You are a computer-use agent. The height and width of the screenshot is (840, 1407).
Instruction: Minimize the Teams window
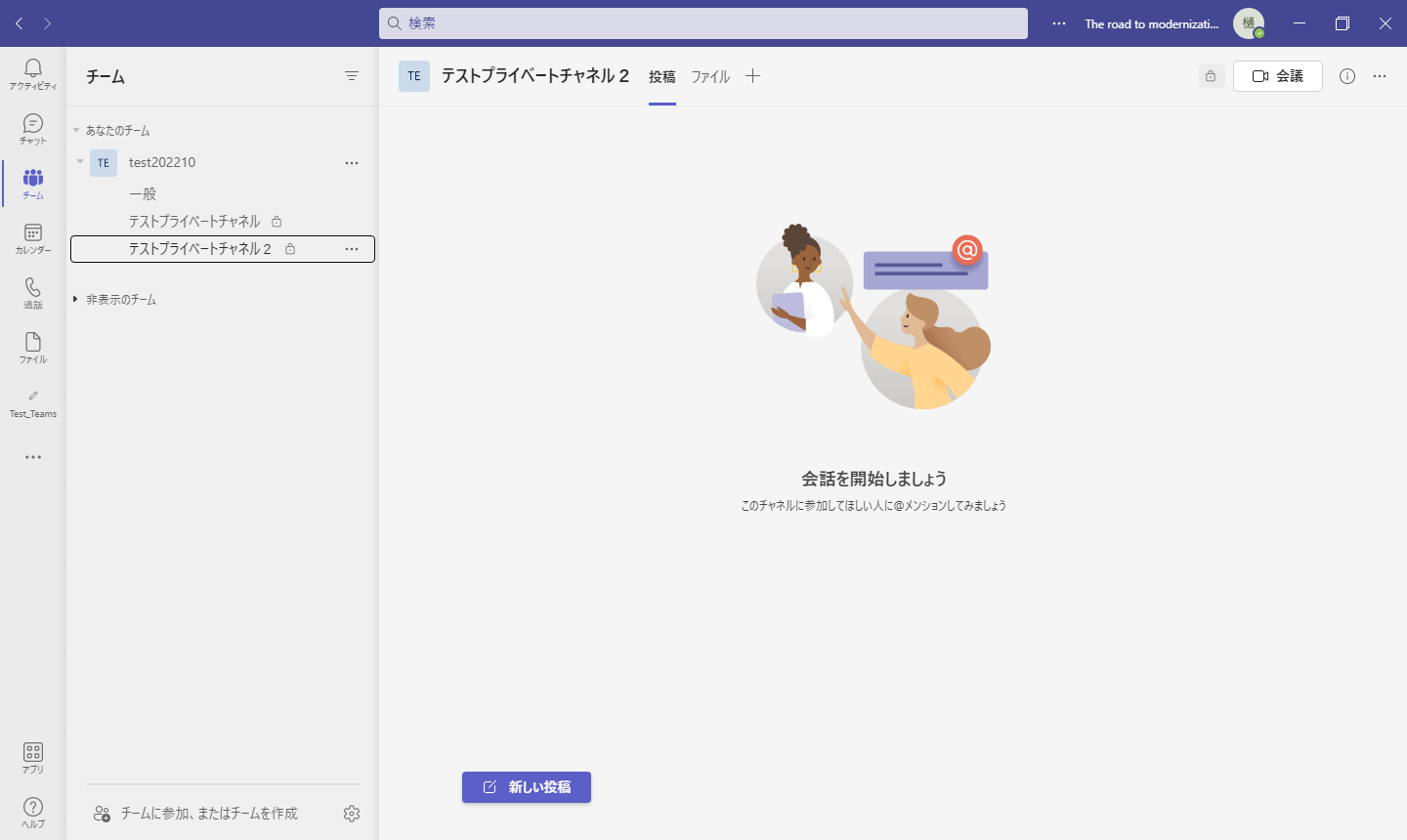tap(1300, 23)
